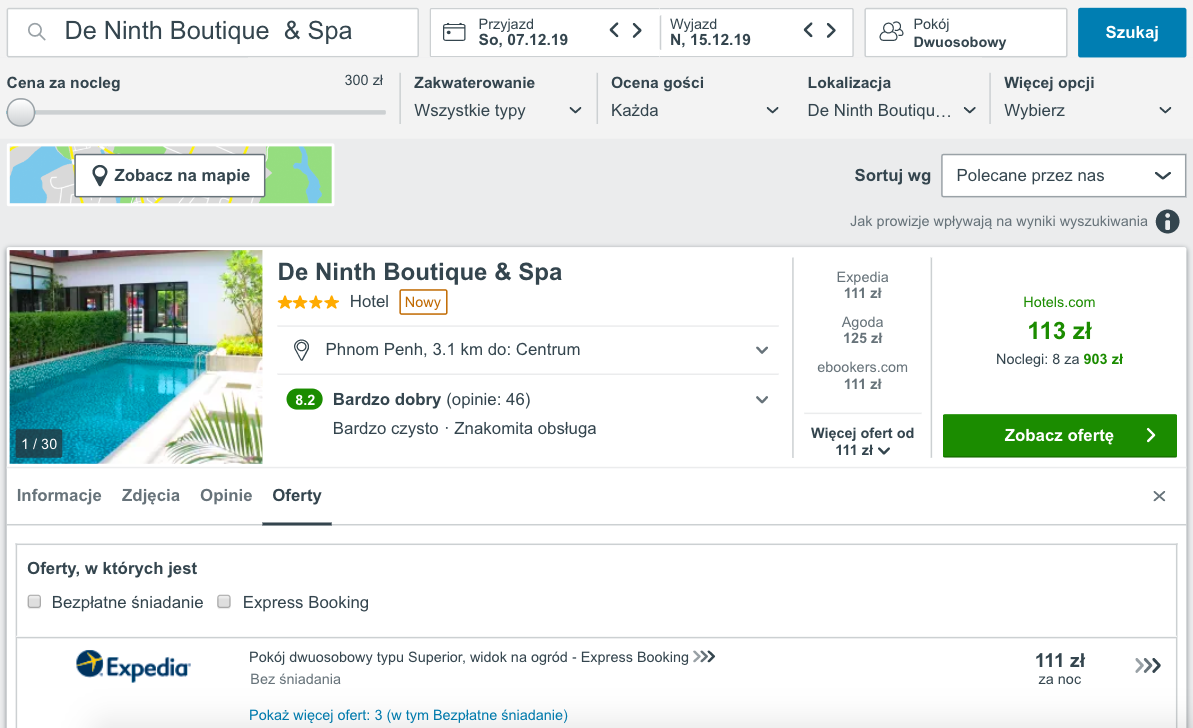Switch to the Informacje tab
Viewport: 1193px width, 728px height.
coord(59,495)
